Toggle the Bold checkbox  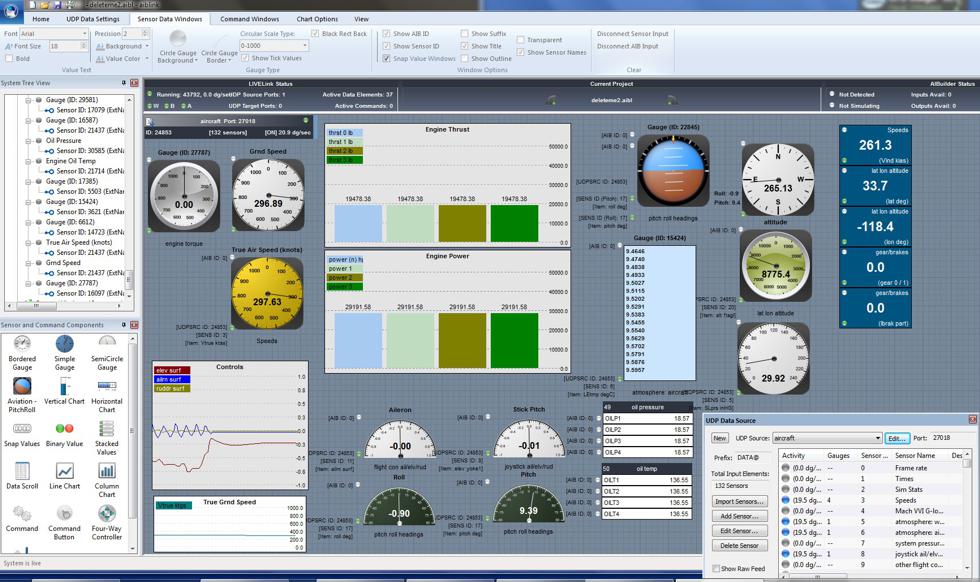tap(9, 58)
